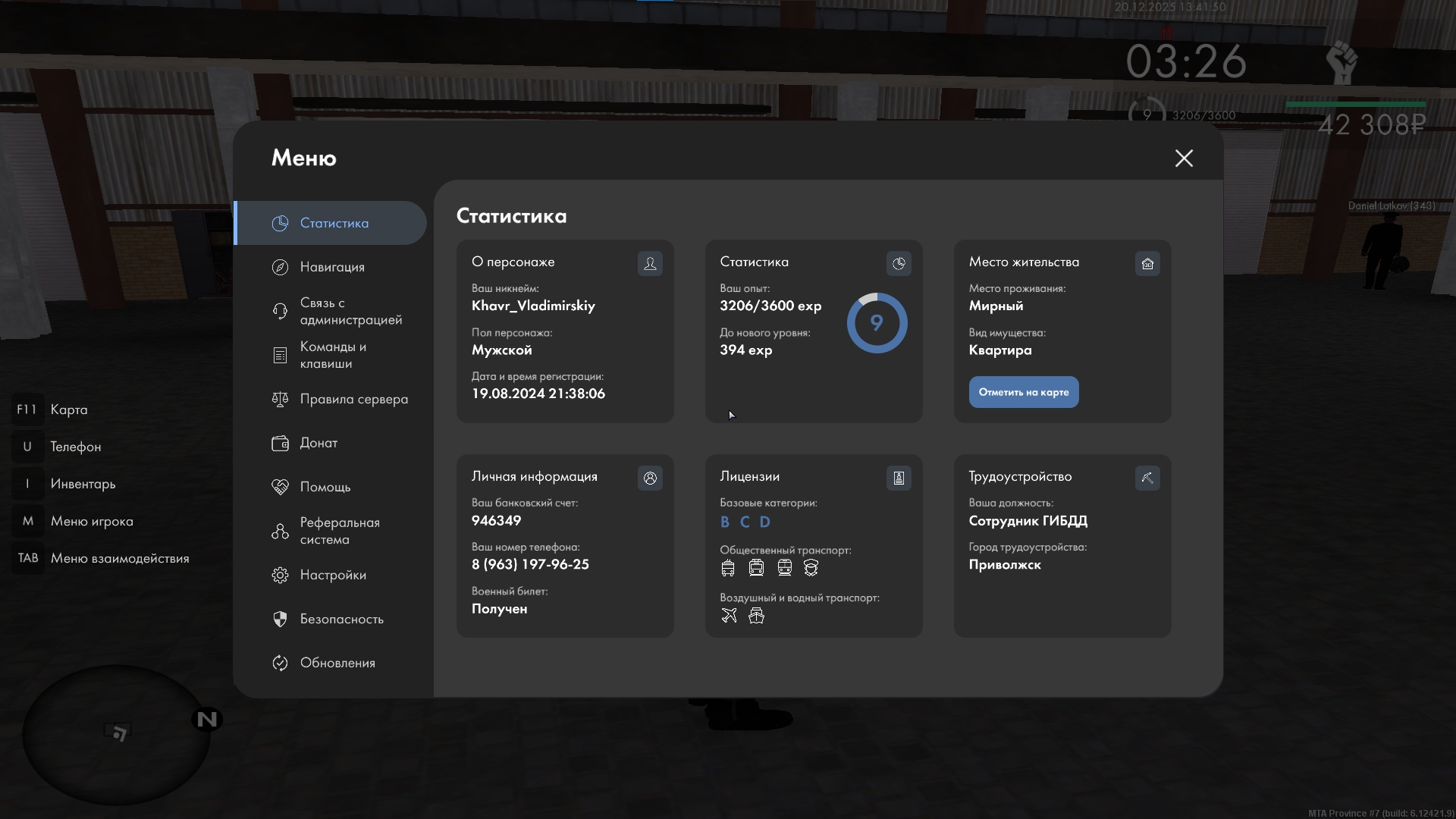Viewport: 1456px width, 819px height.
Task: Open Реферальная система menu item
Action: 339,531
